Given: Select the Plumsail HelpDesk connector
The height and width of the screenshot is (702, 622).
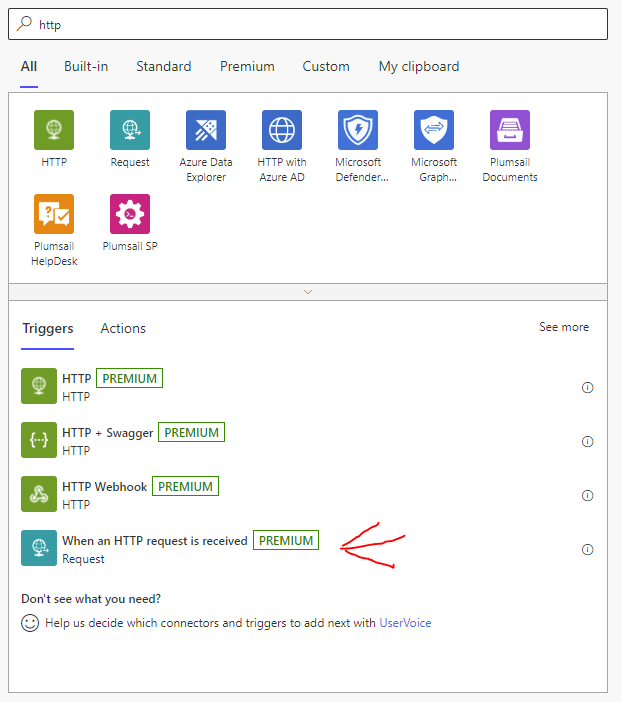Looking at the screenshot, I should pyautogui.click(x=54, y=214).
